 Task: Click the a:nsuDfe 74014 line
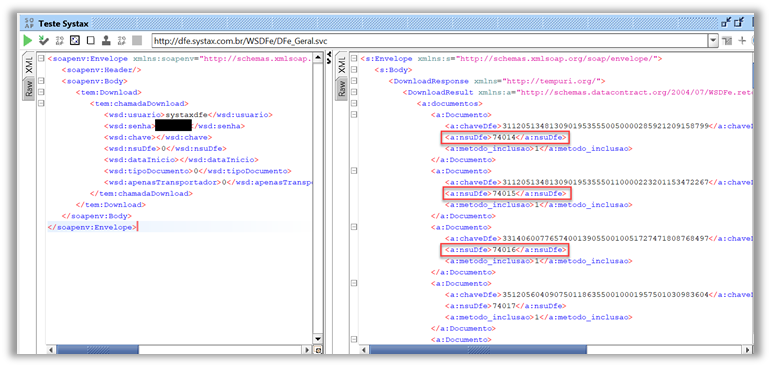(506, 137)
